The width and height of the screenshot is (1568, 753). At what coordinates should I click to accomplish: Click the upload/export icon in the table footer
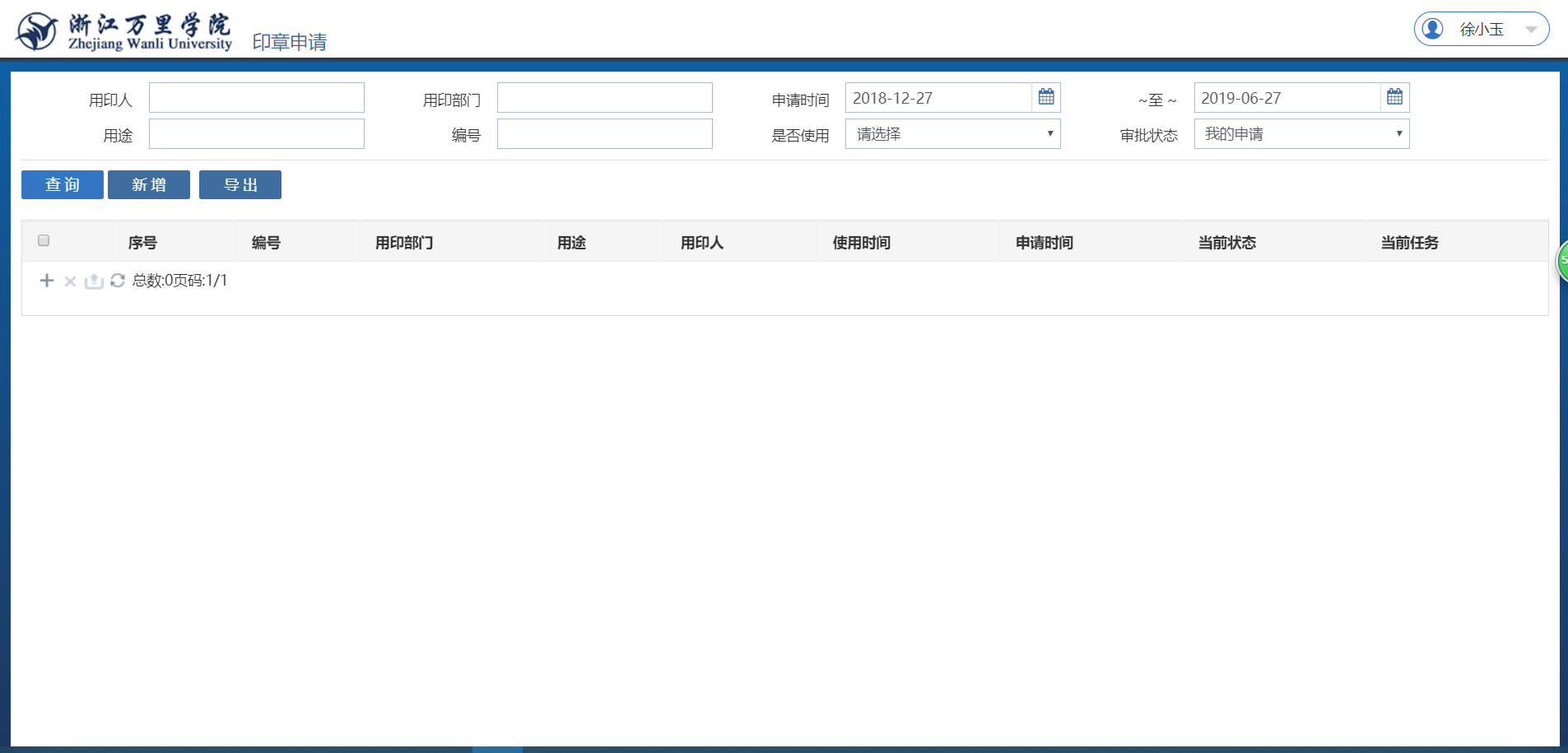point(94,281)
